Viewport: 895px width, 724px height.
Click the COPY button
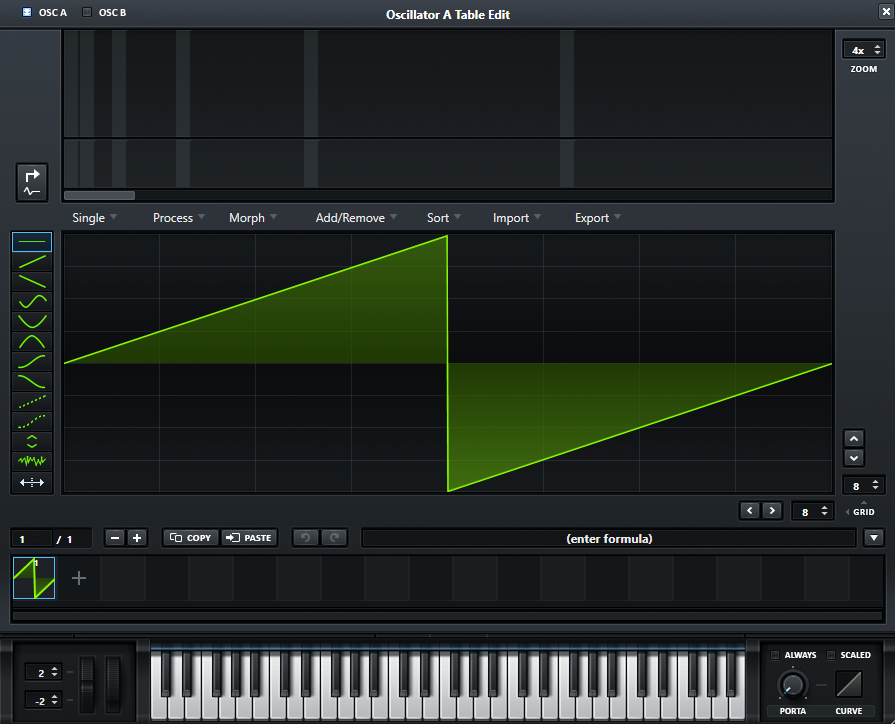click(x=190, y=538)
